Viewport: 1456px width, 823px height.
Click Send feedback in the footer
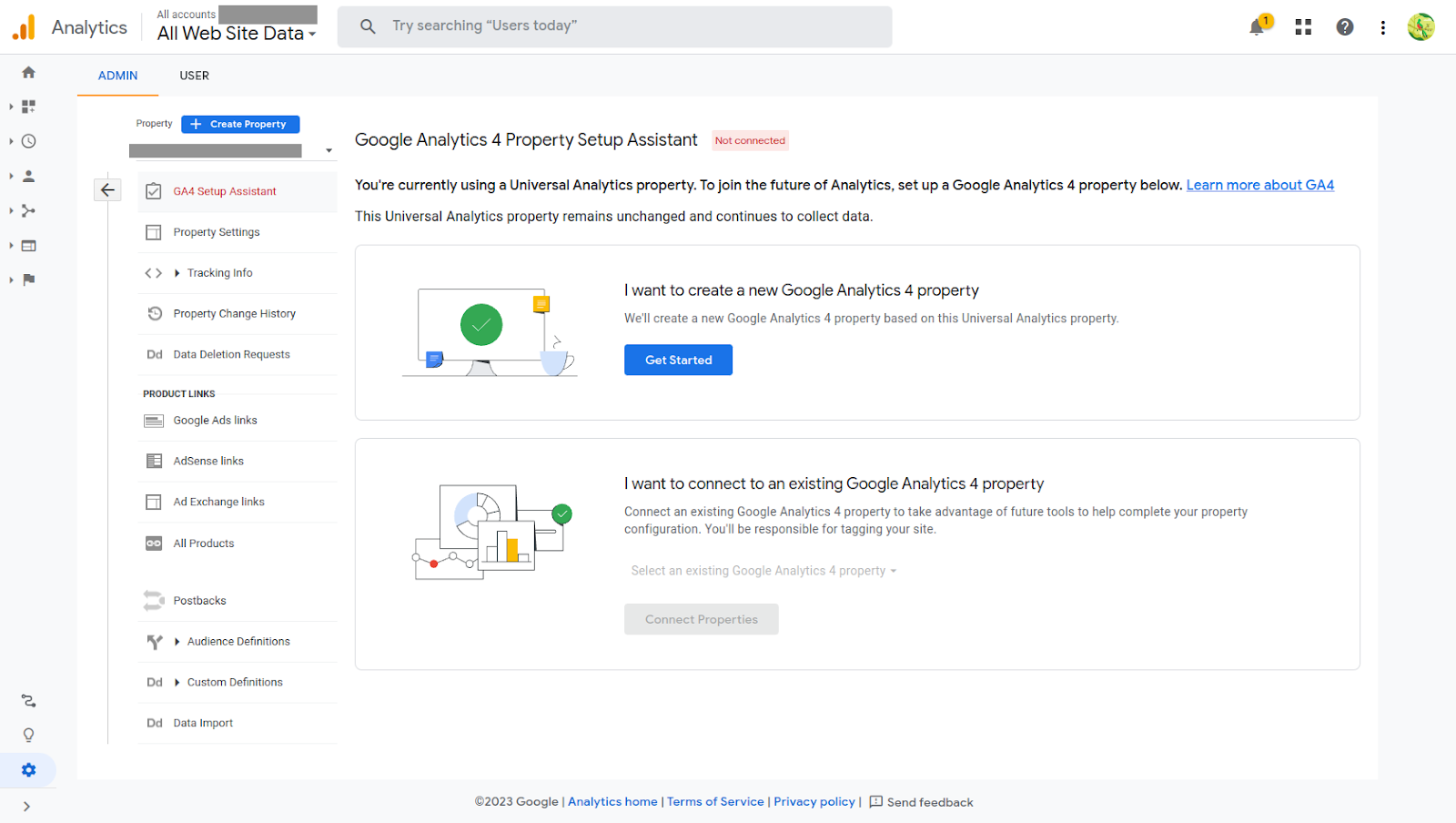point(921,802)
